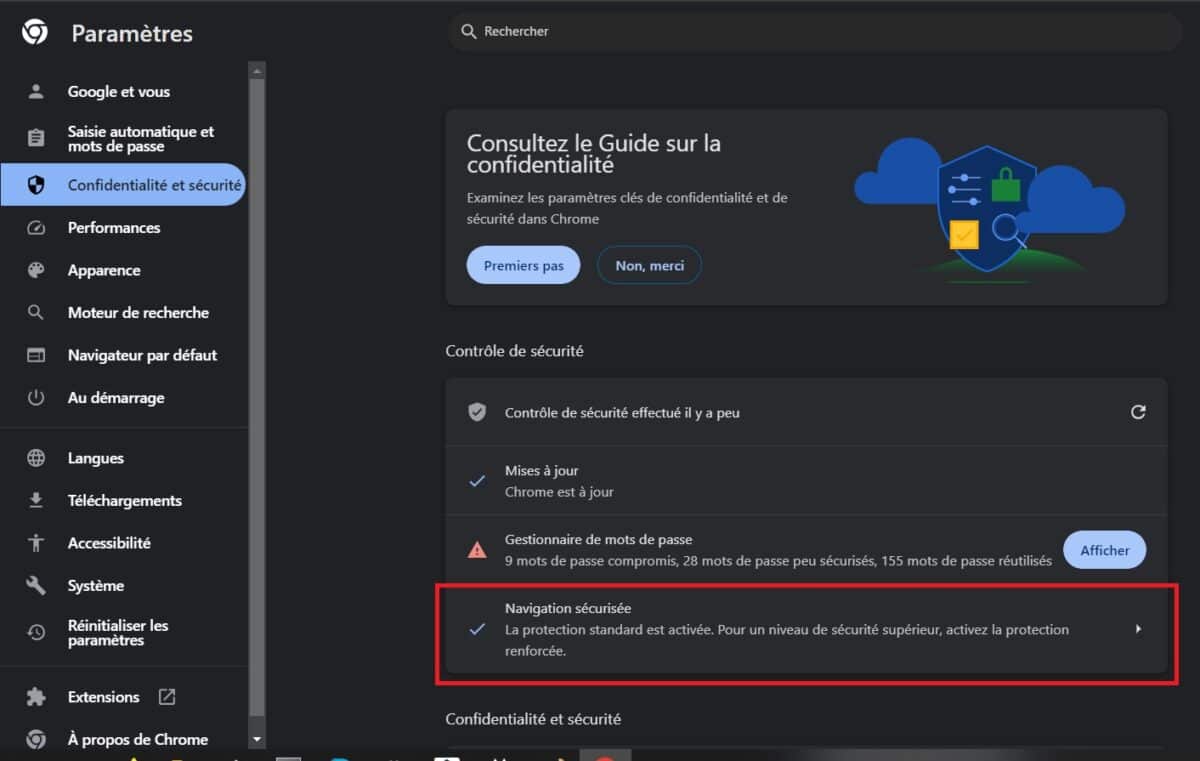1200x761 pixels.
Task: Expand Navigation sécurisée arrow
Action: tap(1138, 629)
